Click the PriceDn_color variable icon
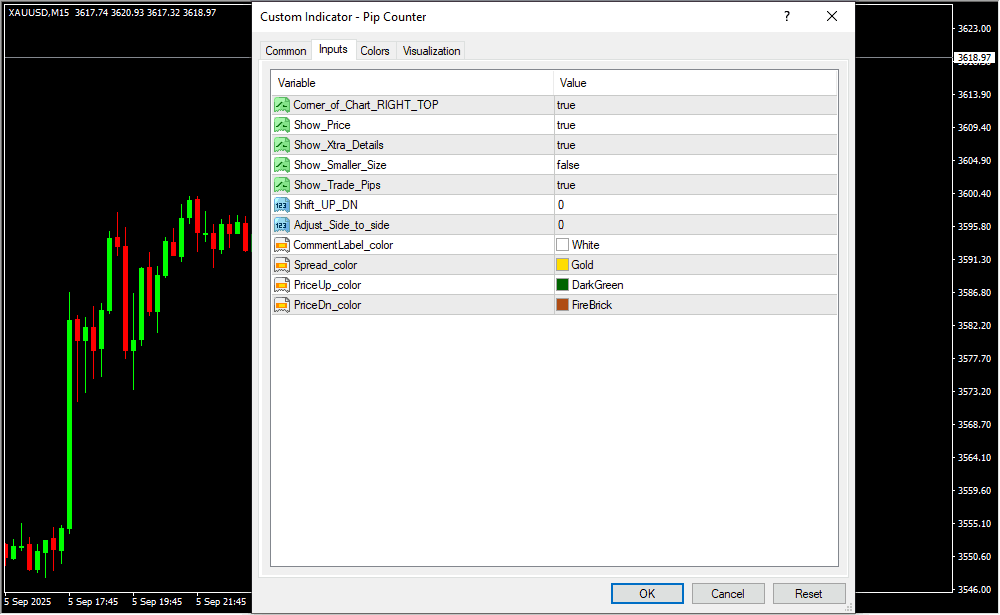This screenshot has height=615, width=1000. point(281,305)
